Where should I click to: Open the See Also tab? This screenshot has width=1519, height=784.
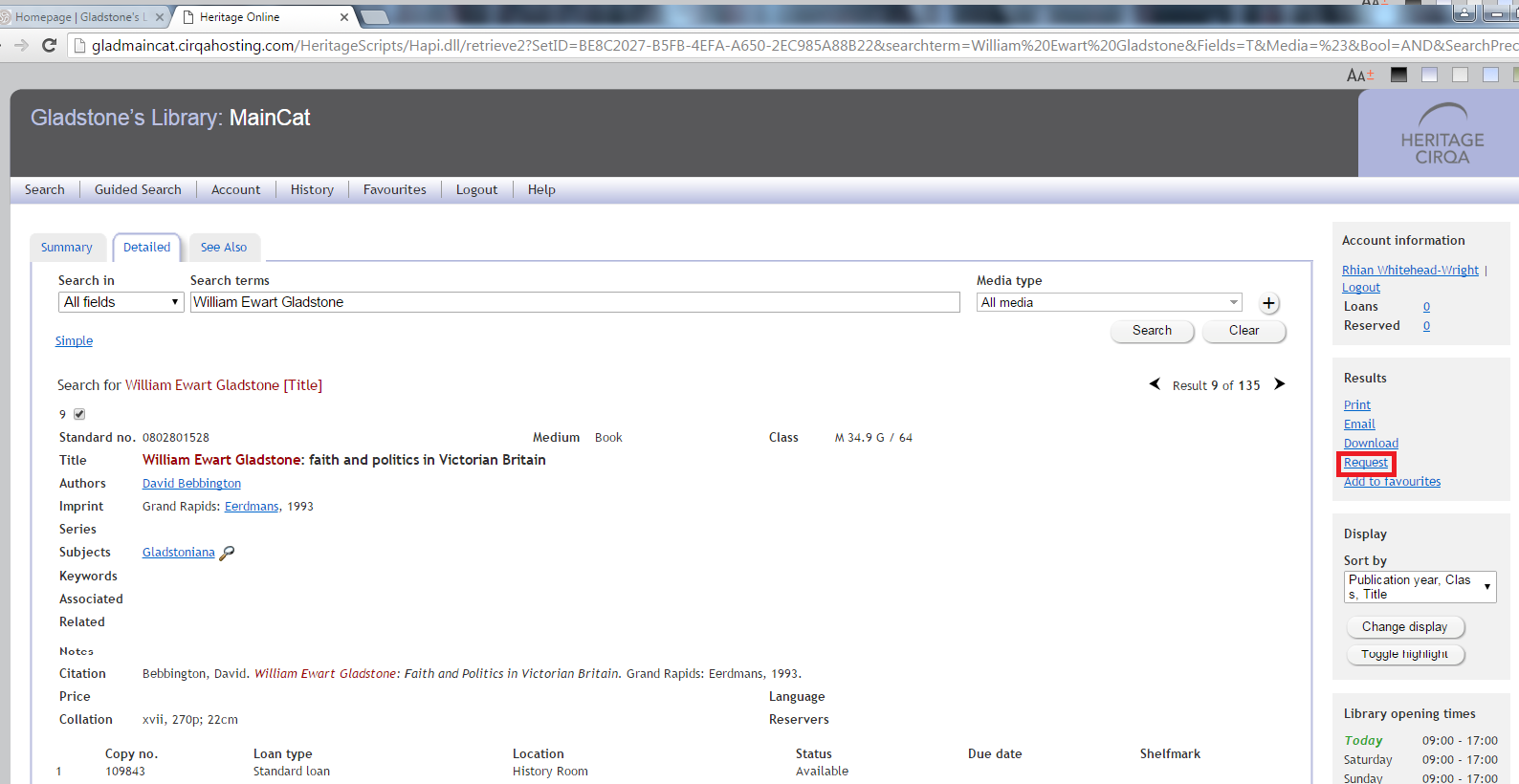224,248
